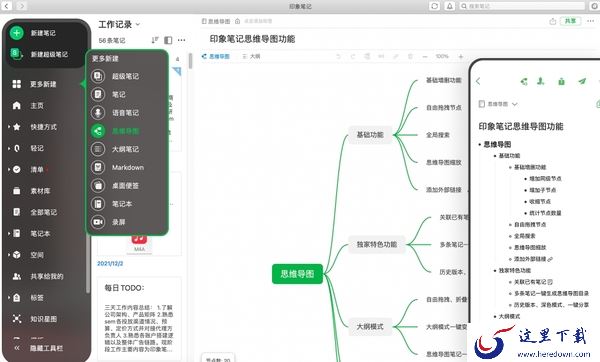Expand the 标签 tags section
Image resolution: width=600 pixels, height=362 pixels.
tap(9, 297)
